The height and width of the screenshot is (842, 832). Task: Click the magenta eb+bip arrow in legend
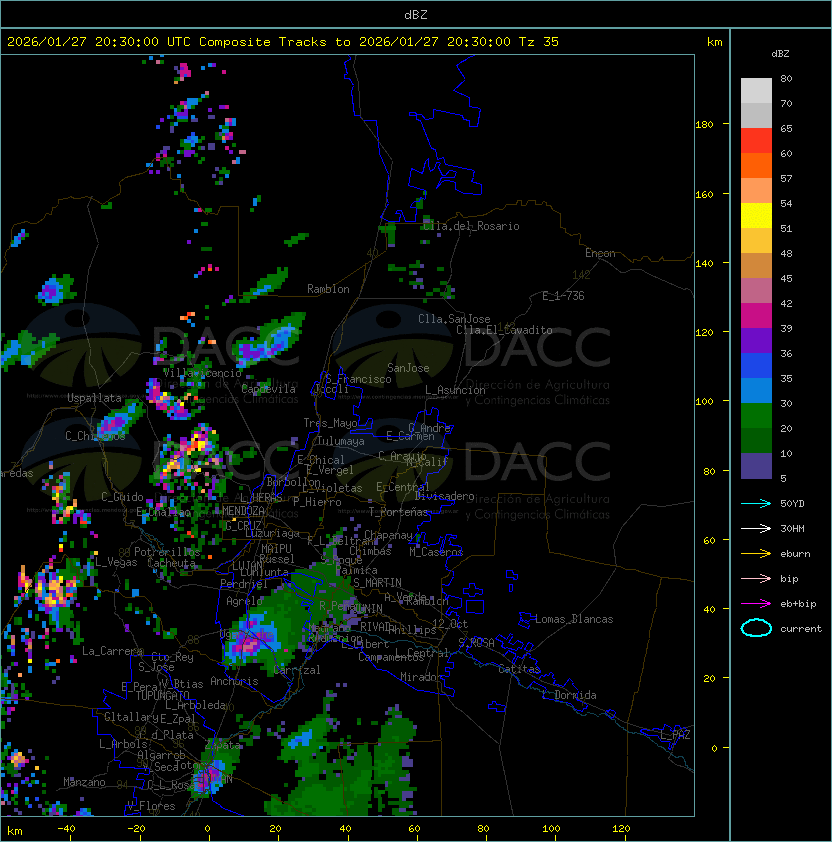point(756,604)
